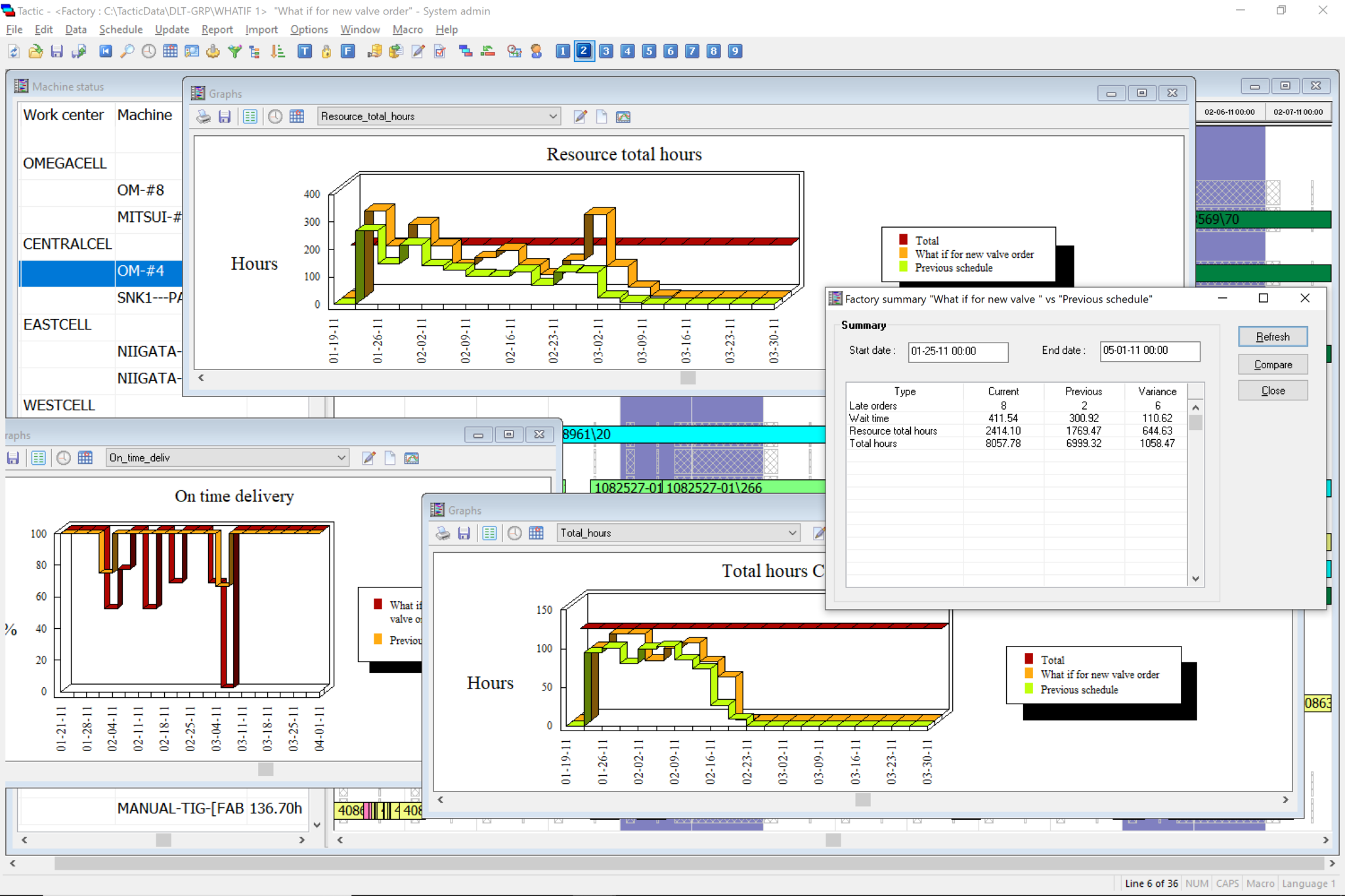Click the Start date input field
Screen dimensions: 1345x896
958,351
